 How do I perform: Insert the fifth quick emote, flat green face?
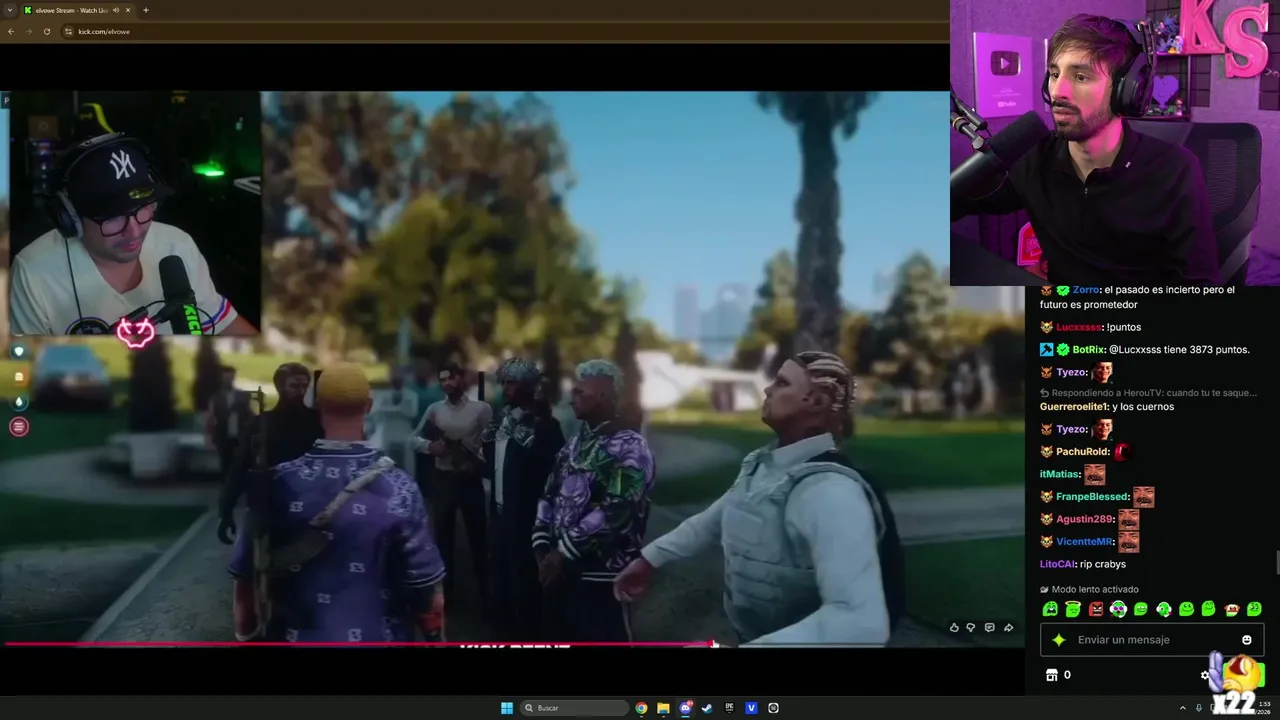1141,609
